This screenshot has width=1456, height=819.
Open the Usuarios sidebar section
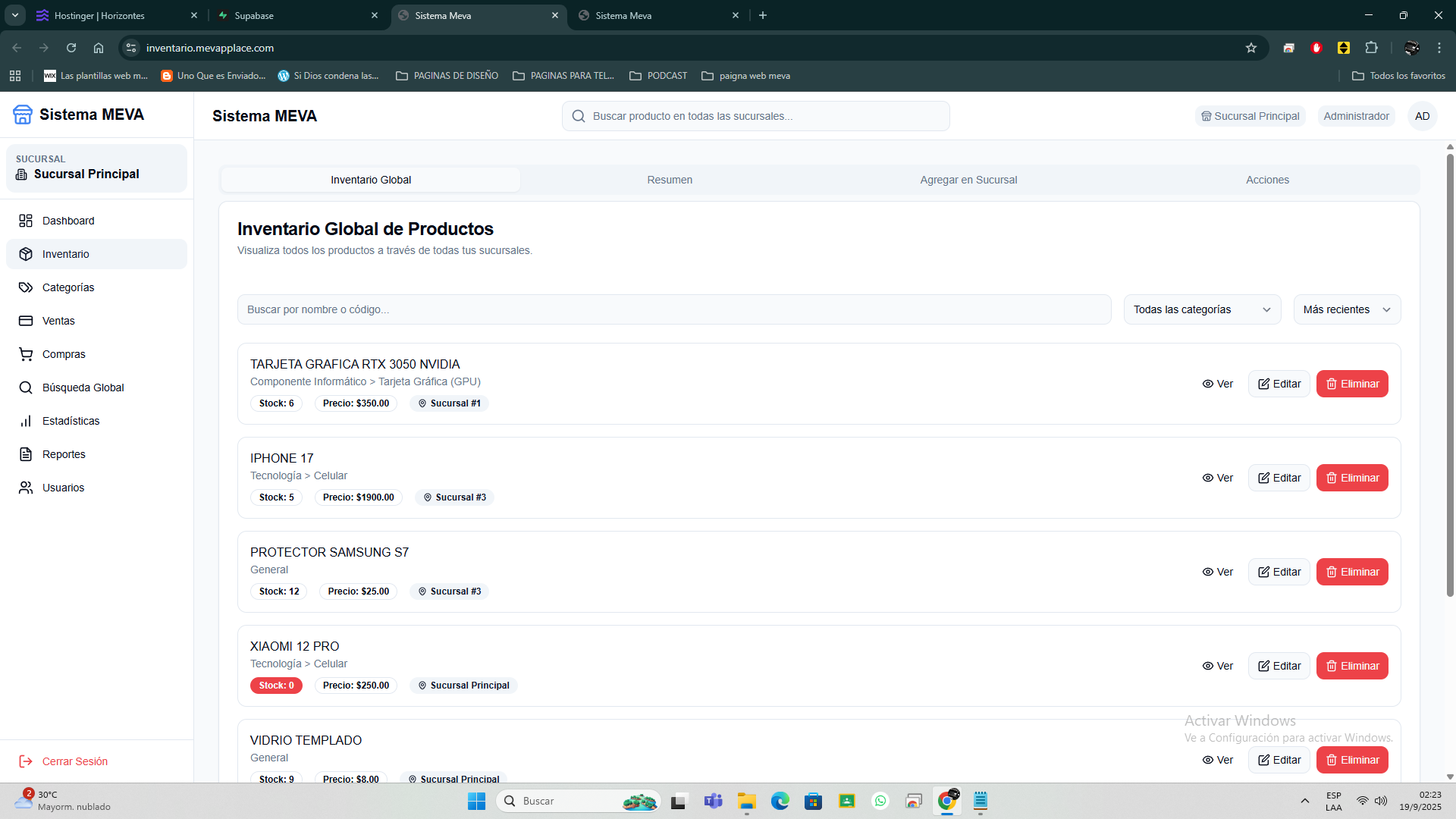96,488
